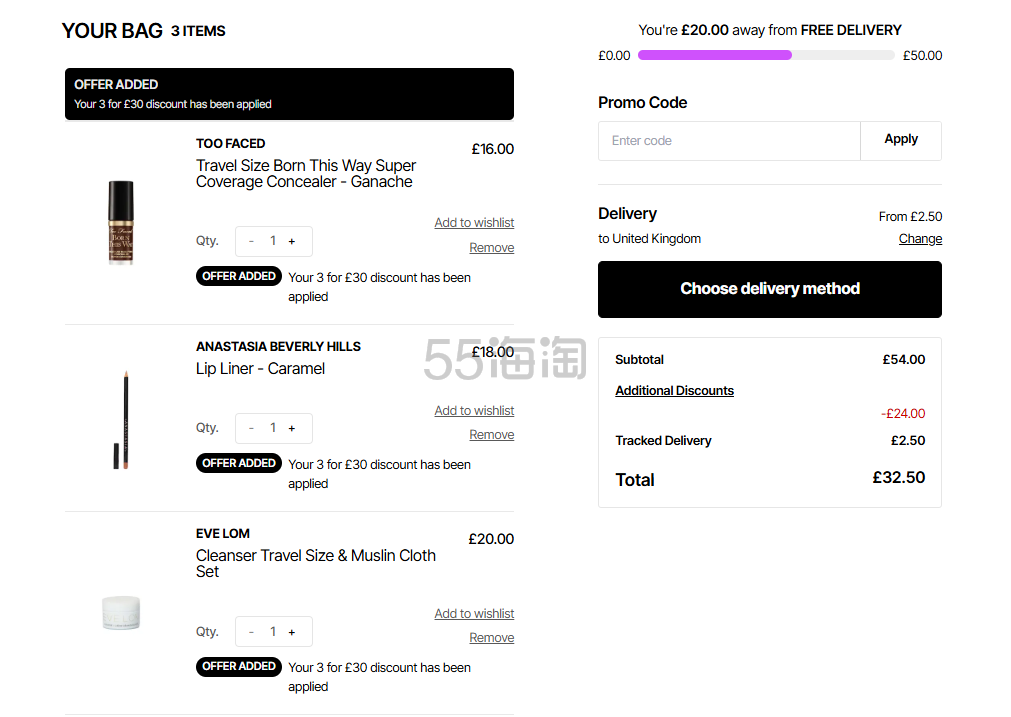The image size is (1011, 717).
Task: Click the Too Faced concealer product image
Action: 121,222
